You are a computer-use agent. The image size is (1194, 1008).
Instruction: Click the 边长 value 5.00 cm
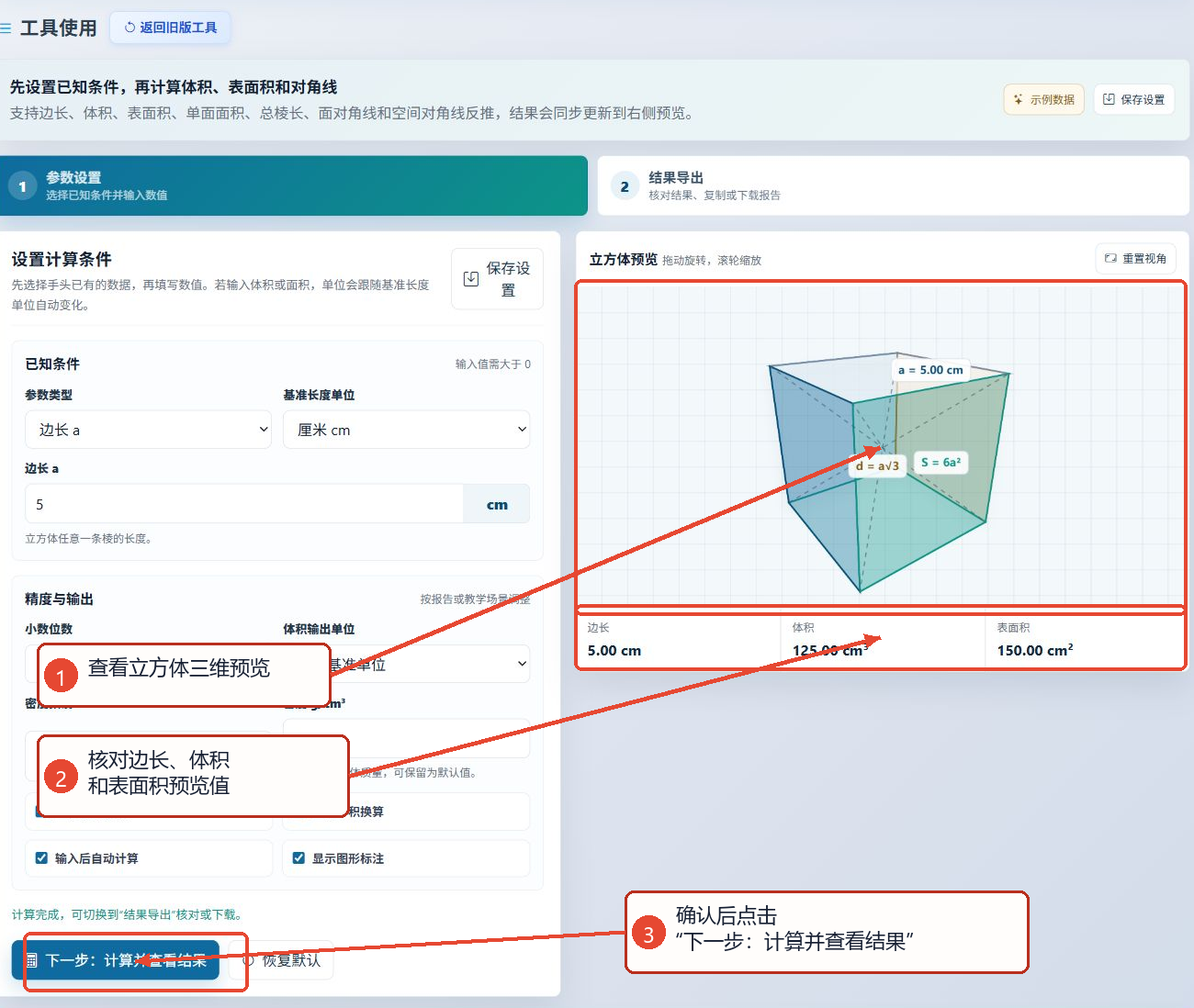coord(614,650)
